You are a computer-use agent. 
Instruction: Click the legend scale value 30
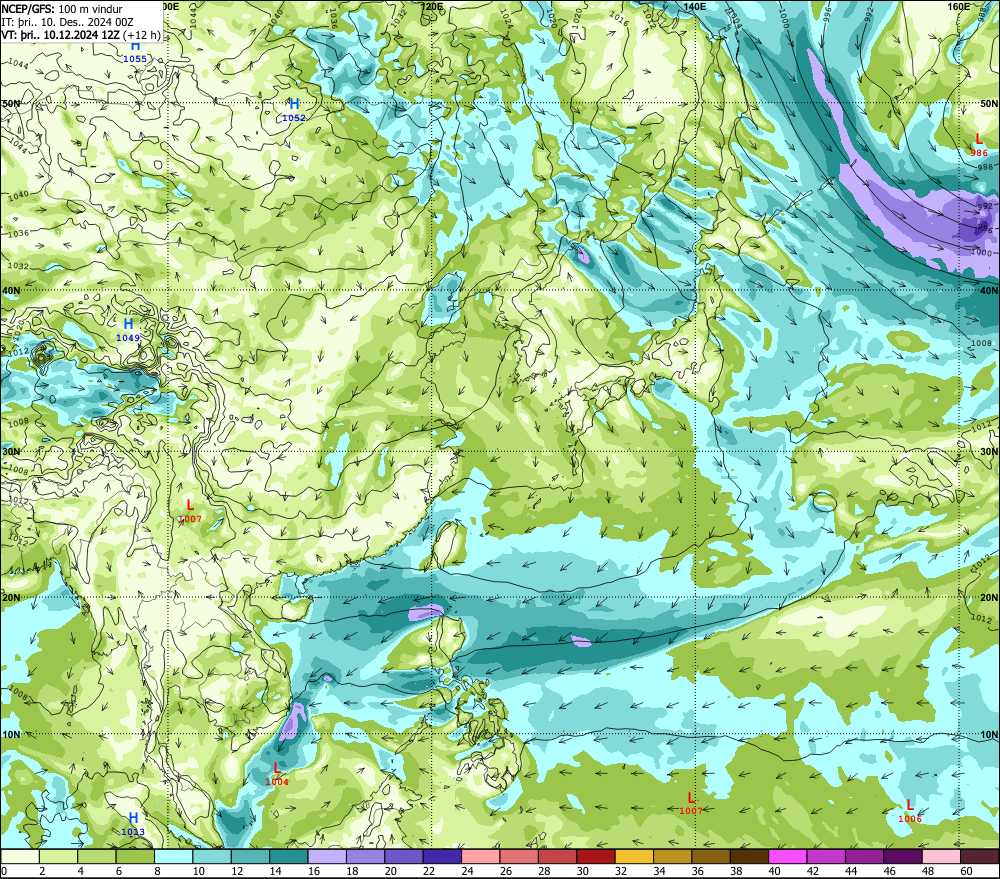583,871
